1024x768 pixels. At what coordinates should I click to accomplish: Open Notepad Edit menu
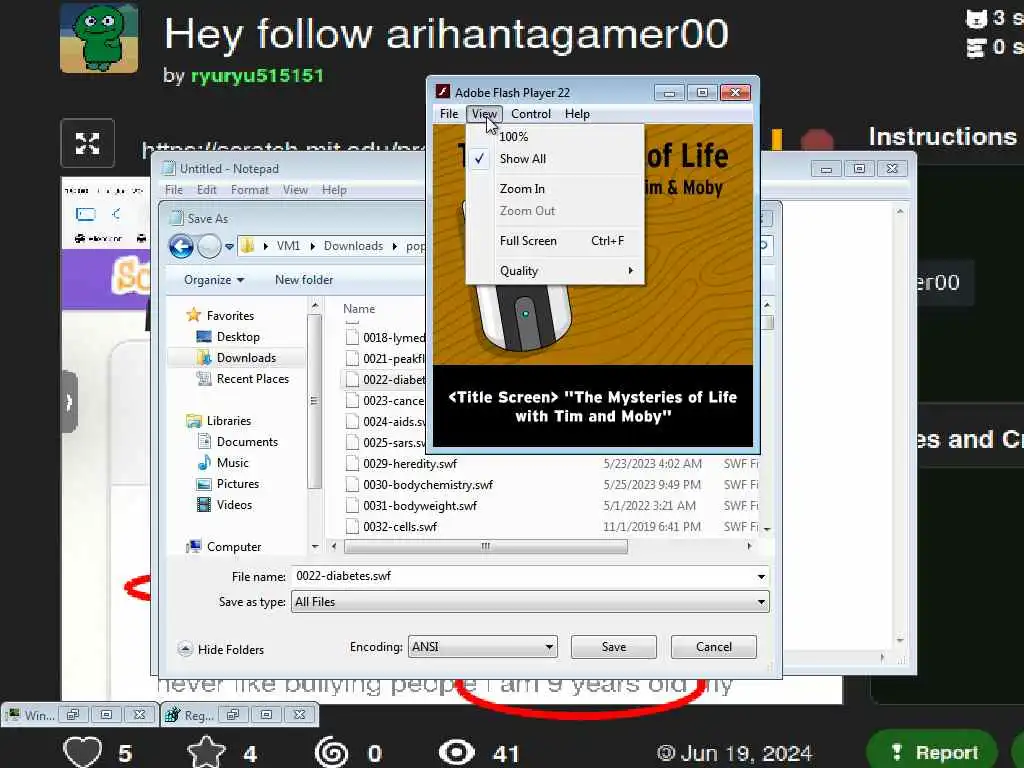click(x=206, y=190)
